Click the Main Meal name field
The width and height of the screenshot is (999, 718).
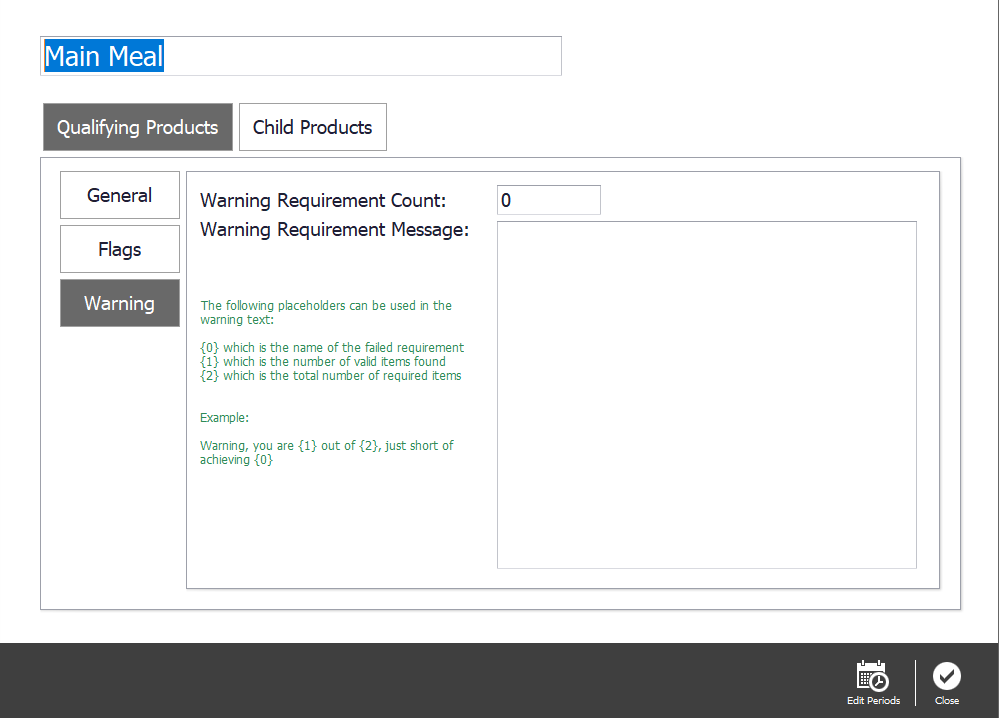pyautogui.click(x=301, y=56)
